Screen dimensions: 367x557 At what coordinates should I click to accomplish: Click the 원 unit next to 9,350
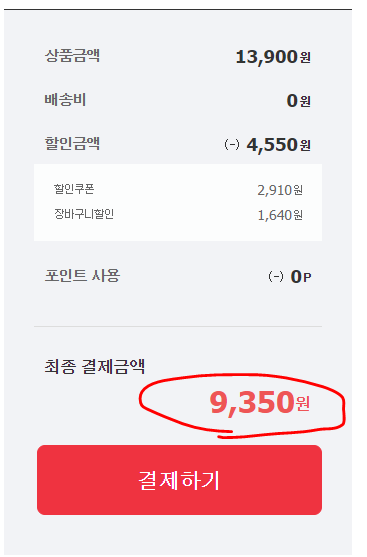coord(302,405)
